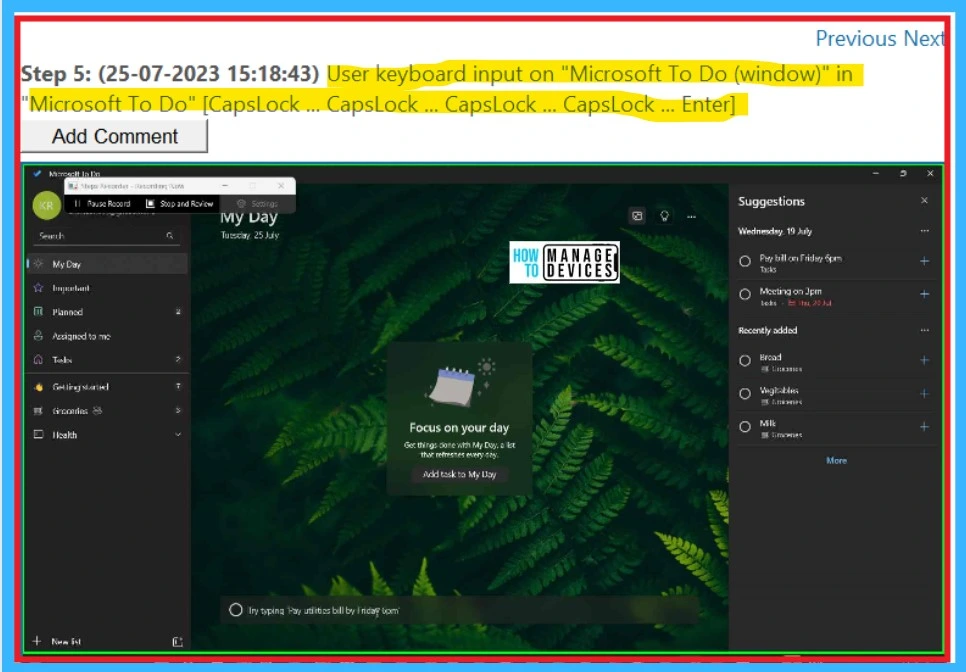Open options dots for Wednesday, 19 July section
The image size is (966, 672).
(924, 231)
